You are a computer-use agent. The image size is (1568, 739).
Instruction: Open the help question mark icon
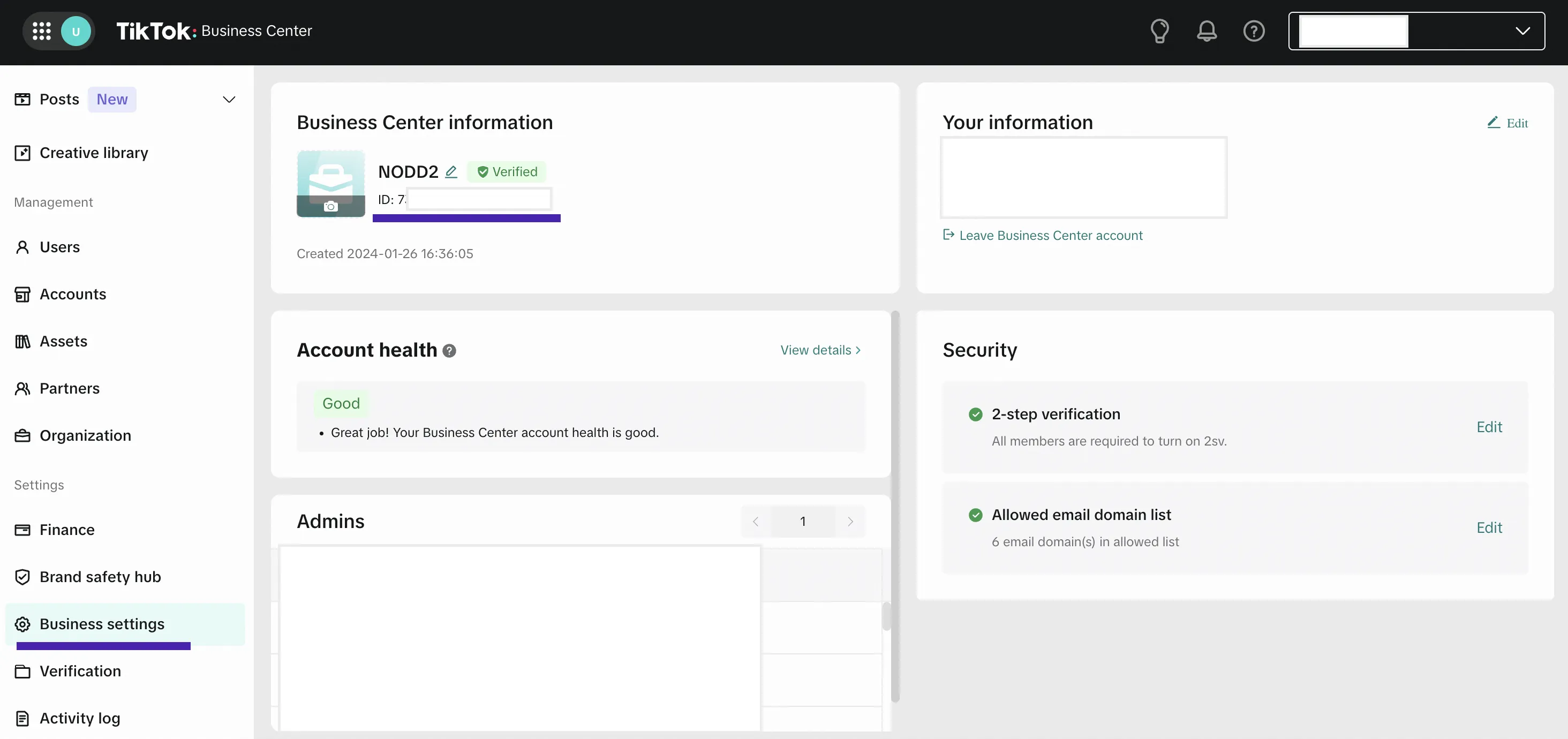coord(1254,31)
